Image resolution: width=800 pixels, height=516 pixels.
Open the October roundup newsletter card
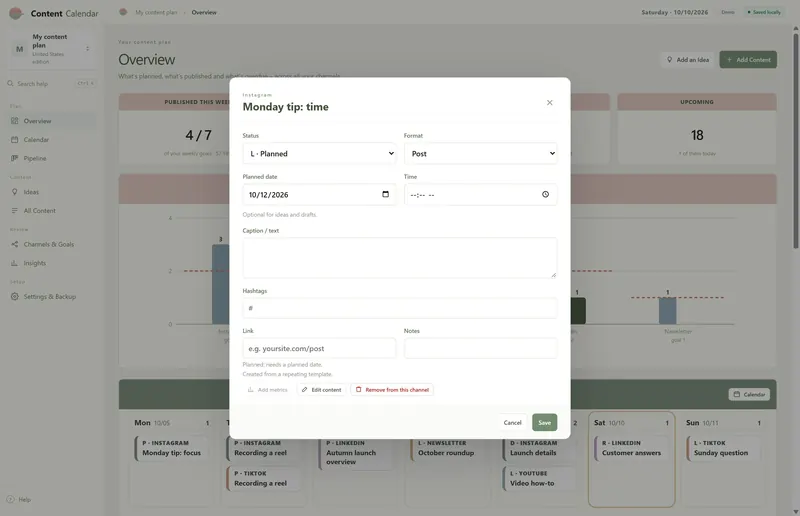point(447,448)
